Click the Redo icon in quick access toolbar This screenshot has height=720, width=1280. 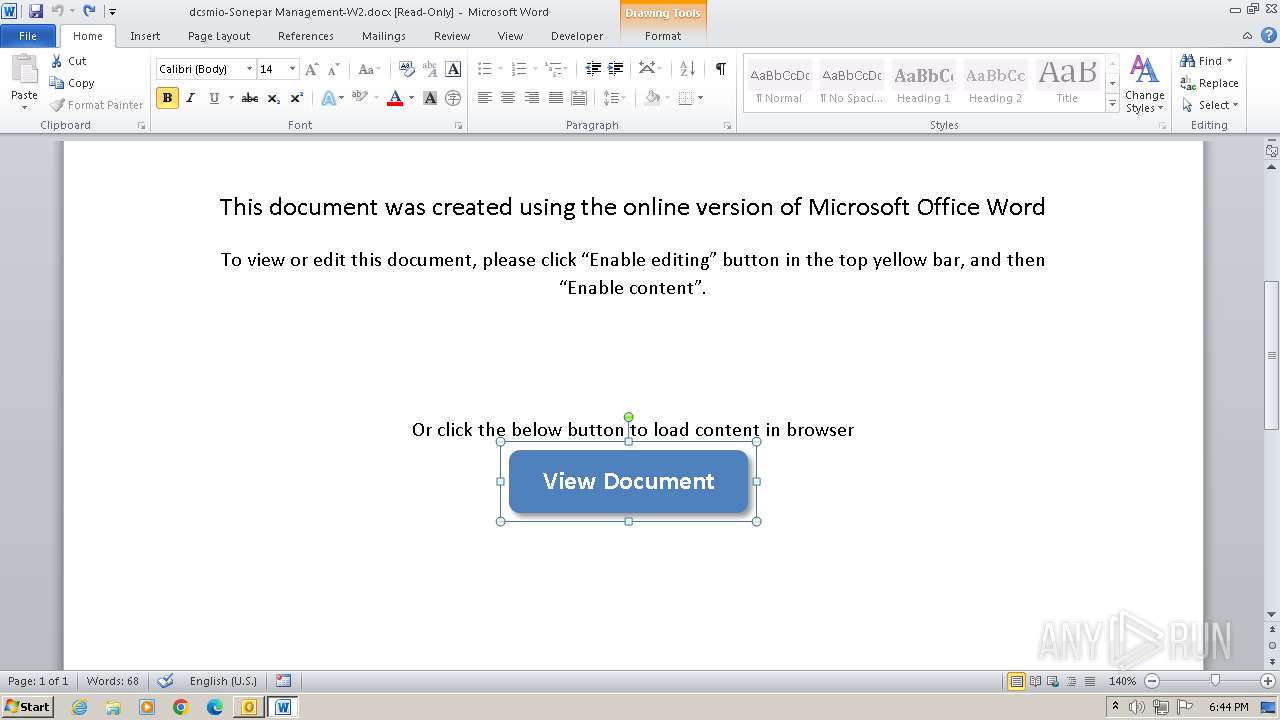coord(89,11)
